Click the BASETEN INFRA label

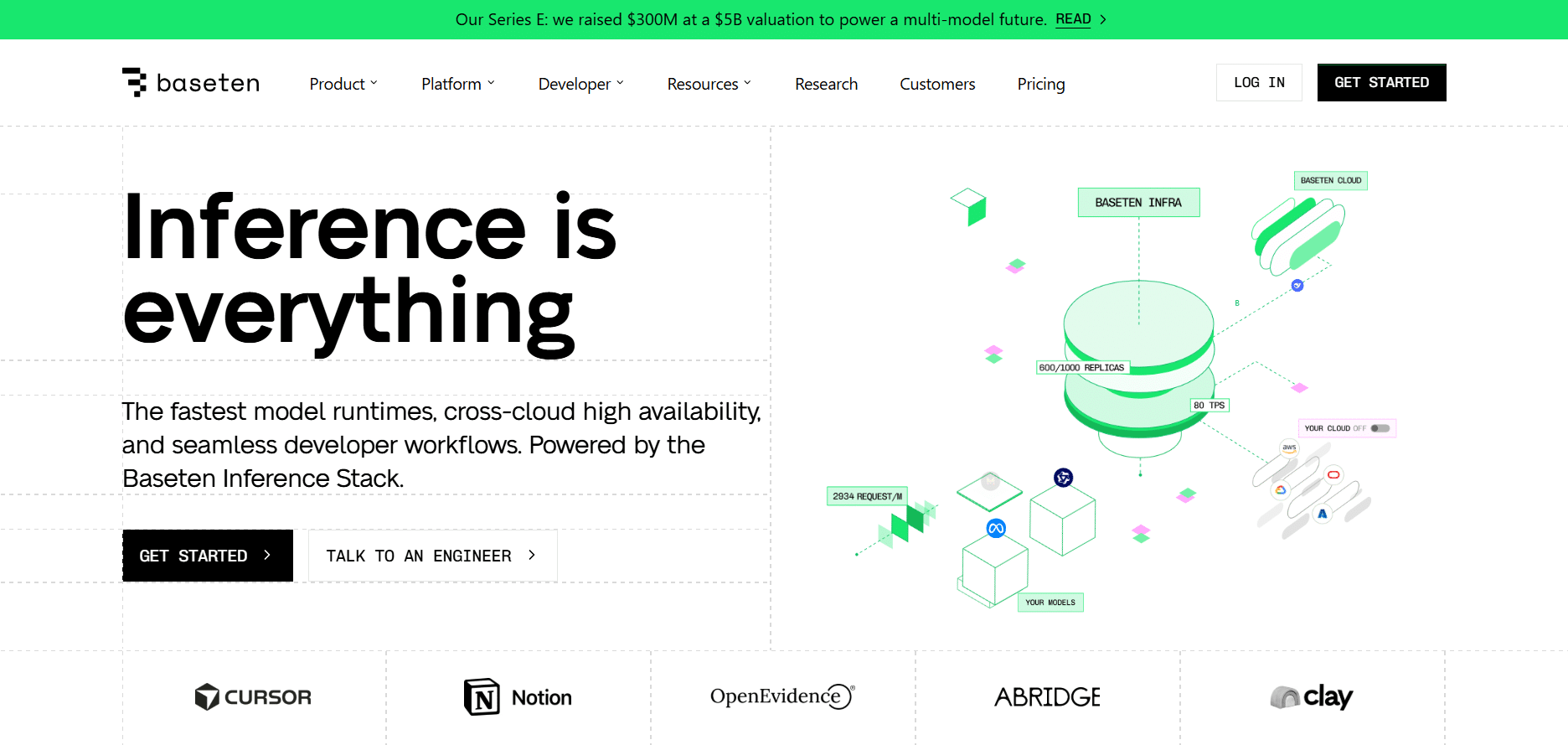[1138, 203]
